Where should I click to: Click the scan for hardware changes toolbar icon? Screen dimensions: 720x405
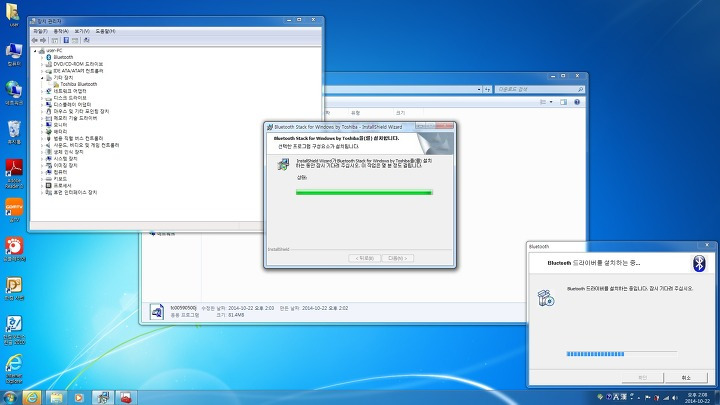86,40
